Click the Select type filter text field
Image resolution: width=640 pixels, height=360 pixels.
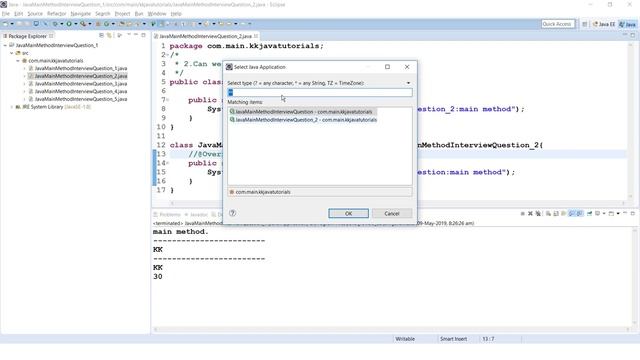(x=320, y=93)
